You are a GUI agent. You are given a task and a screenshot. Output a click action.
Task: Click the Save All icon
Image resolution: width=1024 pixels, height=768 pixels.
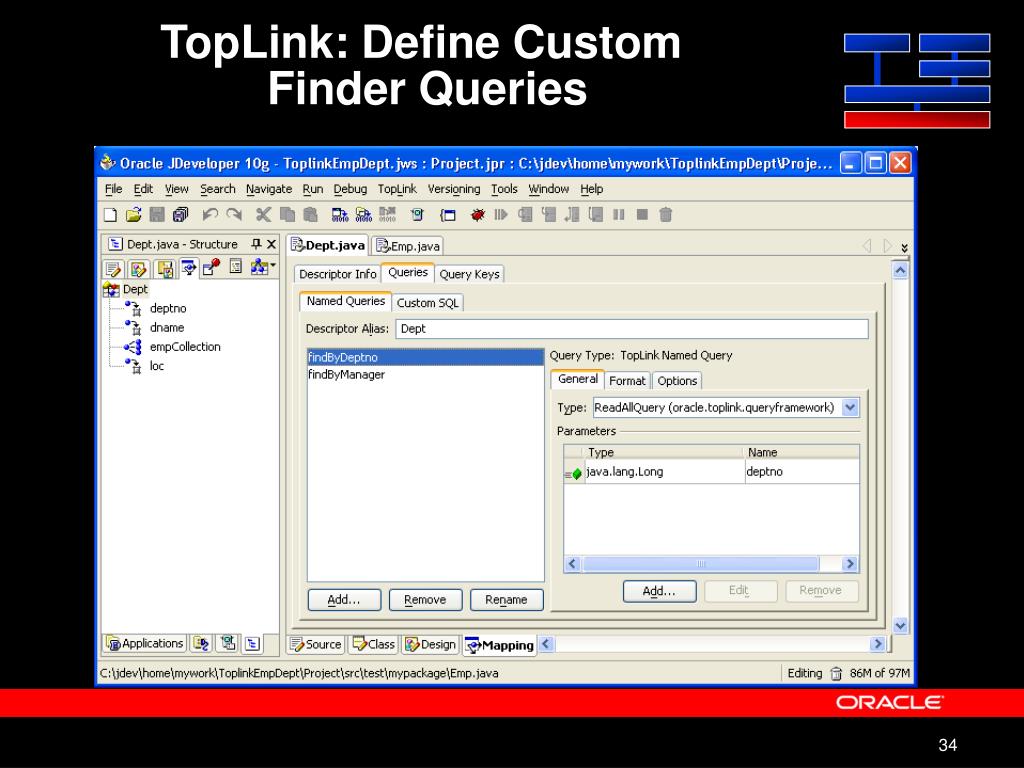coord(180,215)
